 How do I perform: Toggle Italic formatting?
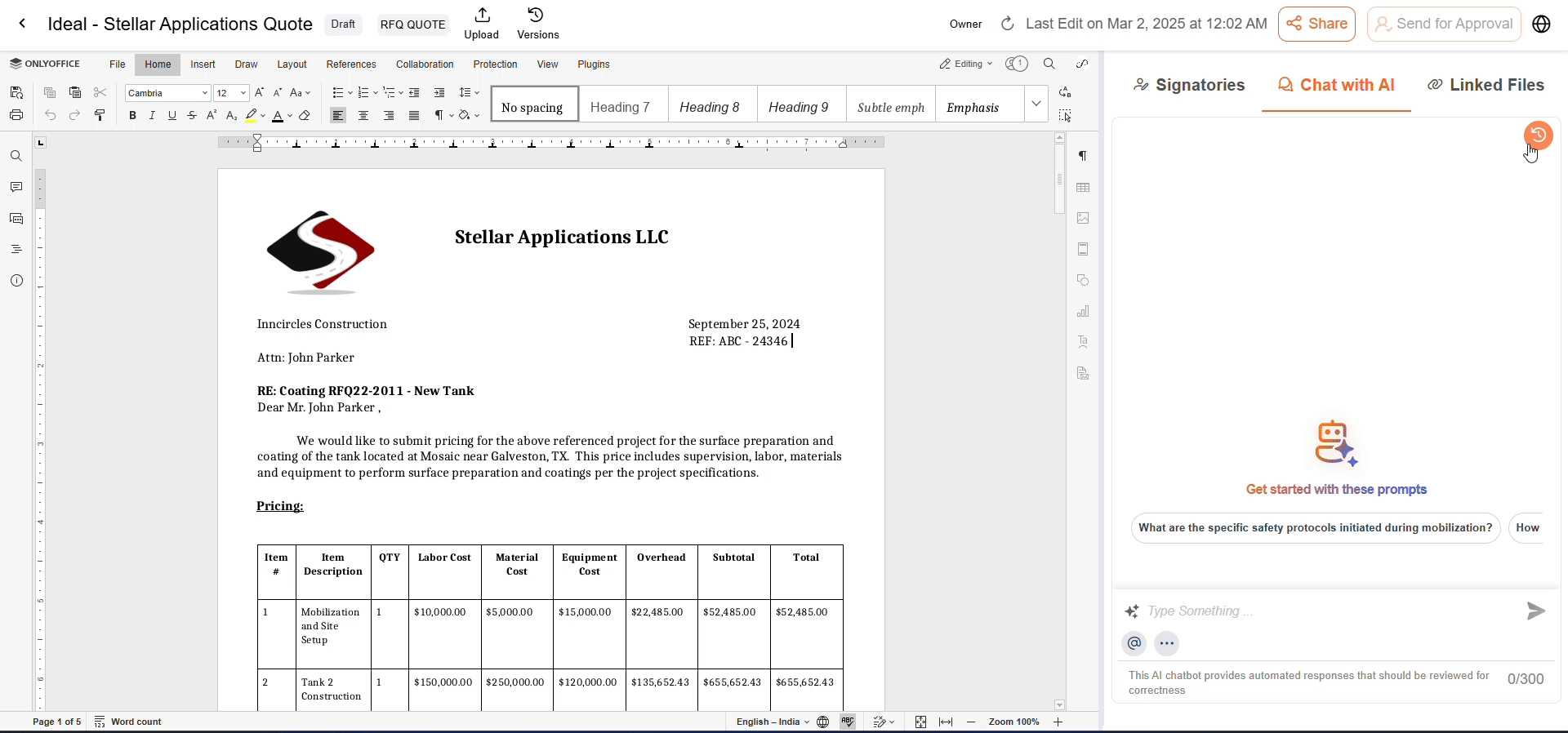click(x=153, y=116)
